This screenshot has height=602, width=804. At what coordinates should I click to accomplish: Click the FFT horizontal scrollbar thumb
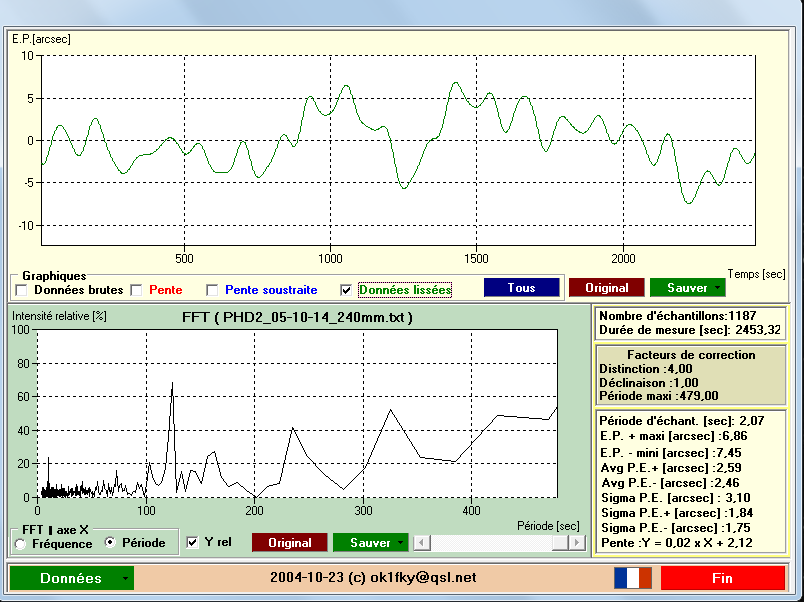pos(560,543)
